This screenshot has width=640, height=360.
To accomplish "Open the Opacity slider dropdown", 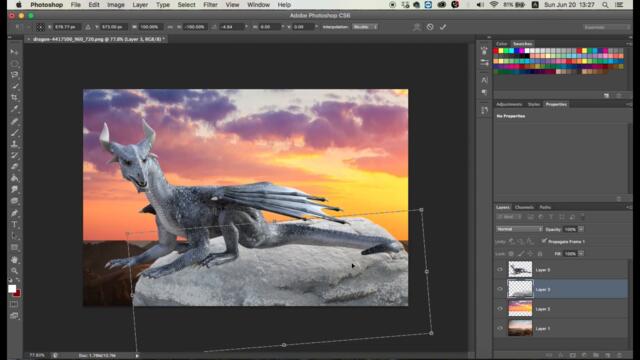I will (x=581, y=229).
